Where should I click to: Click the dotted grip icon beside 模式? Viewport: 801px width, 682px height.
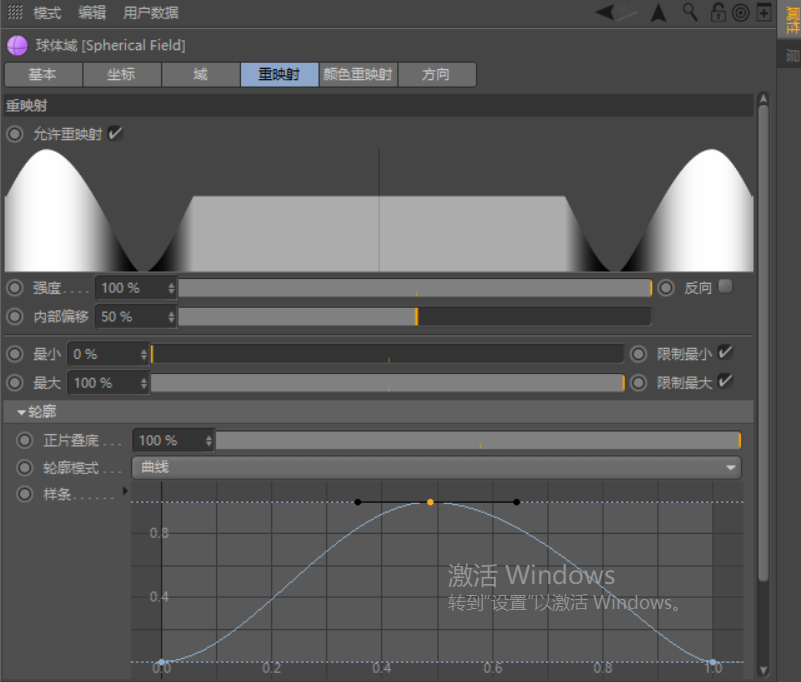(15, 12)
